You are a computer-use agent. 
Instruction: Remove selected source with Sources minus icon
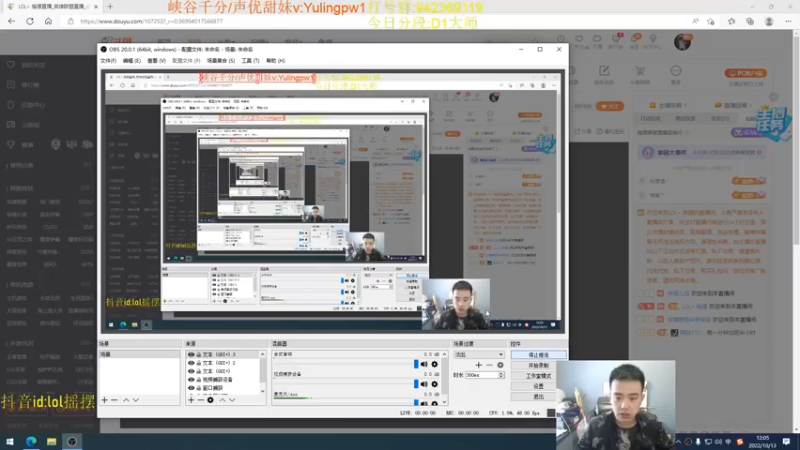point(201,400)
